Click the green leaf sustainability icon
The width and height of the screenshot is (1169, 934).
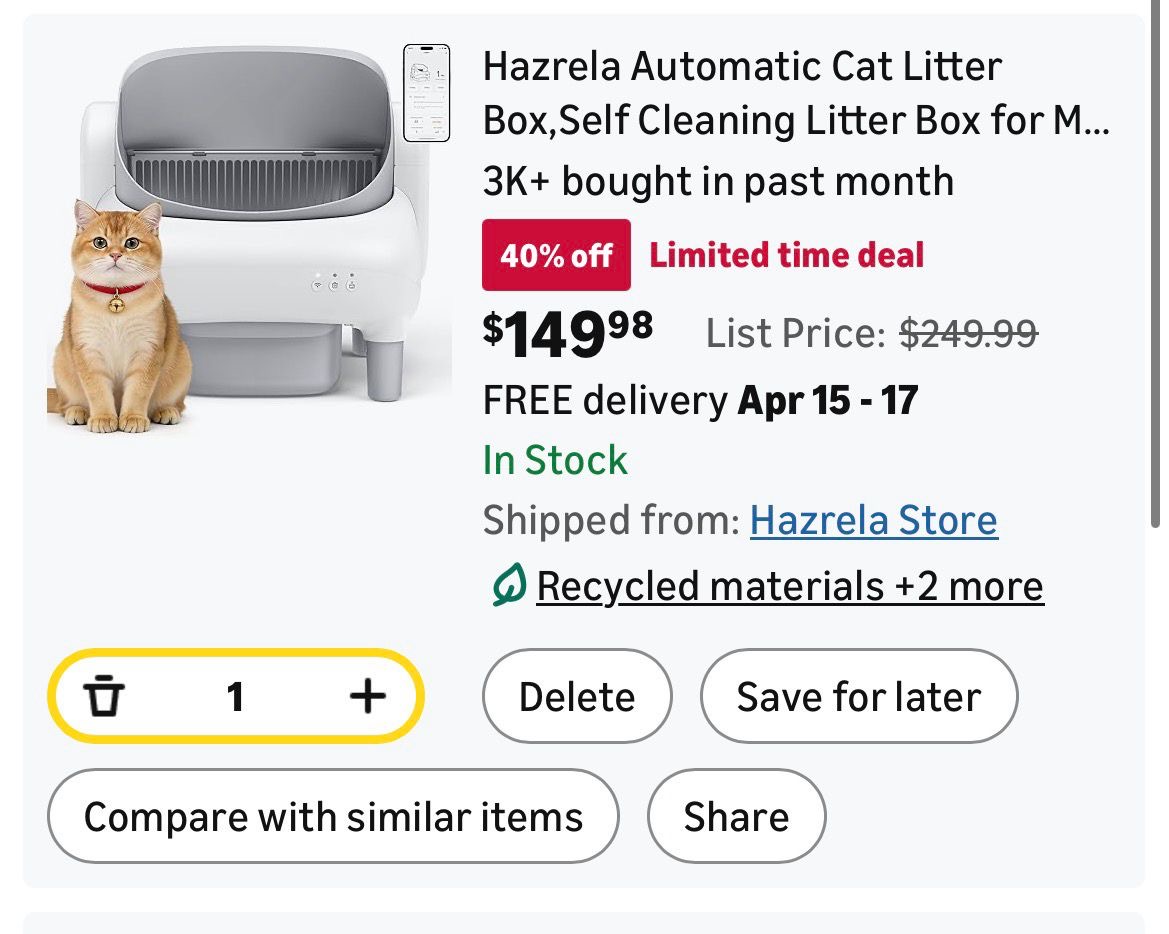point(508,587)
